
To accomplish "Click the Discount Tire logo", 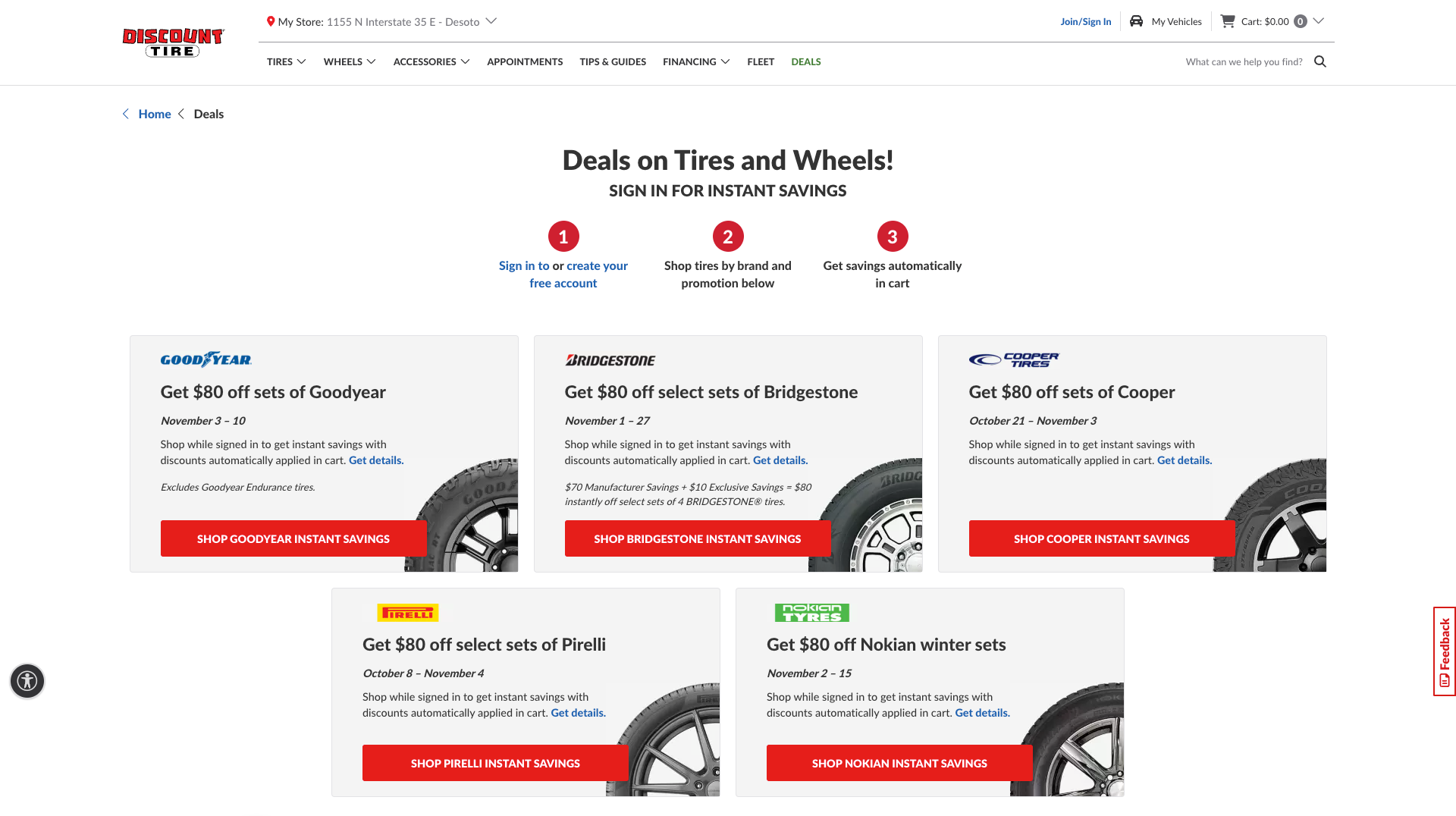I will pyautogui.click(x=173, y=42).
